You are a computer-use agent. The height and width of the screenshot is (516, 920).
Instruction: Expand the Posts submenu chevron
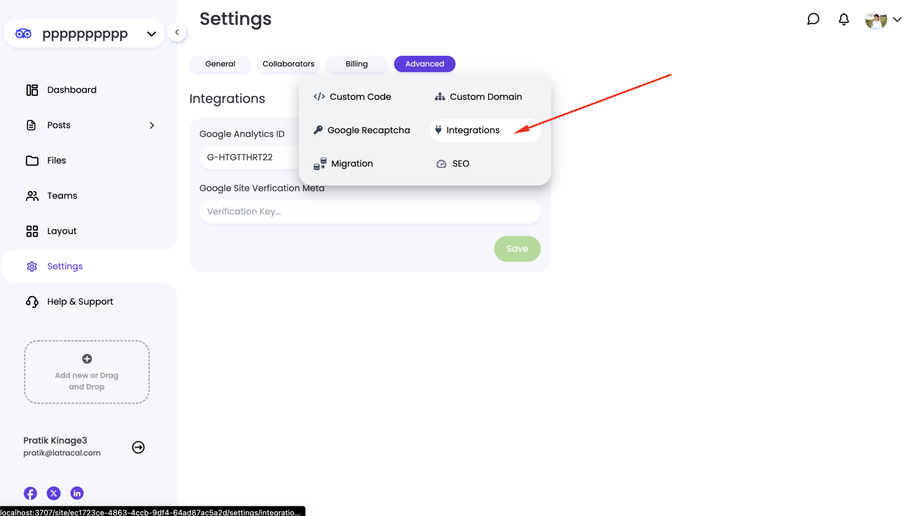point(152,125)
